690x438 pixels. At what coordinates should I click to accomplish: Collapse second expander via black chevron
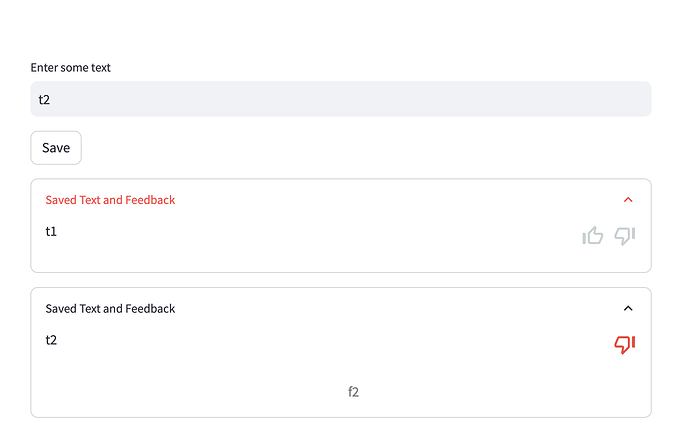coord(628,309)
